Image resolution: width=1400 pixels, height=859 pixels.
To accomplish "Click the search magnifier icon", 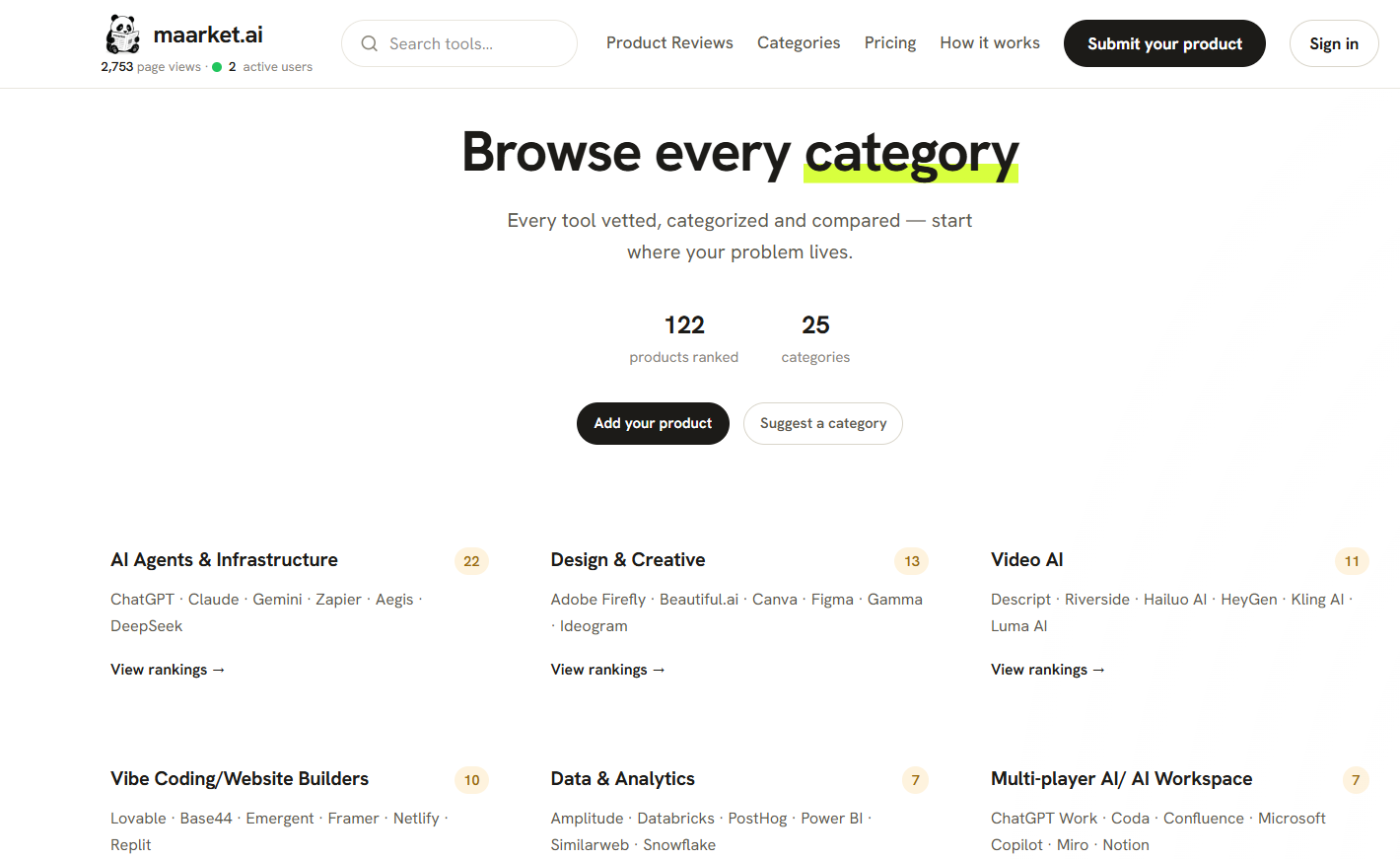I will click(370, 43).
